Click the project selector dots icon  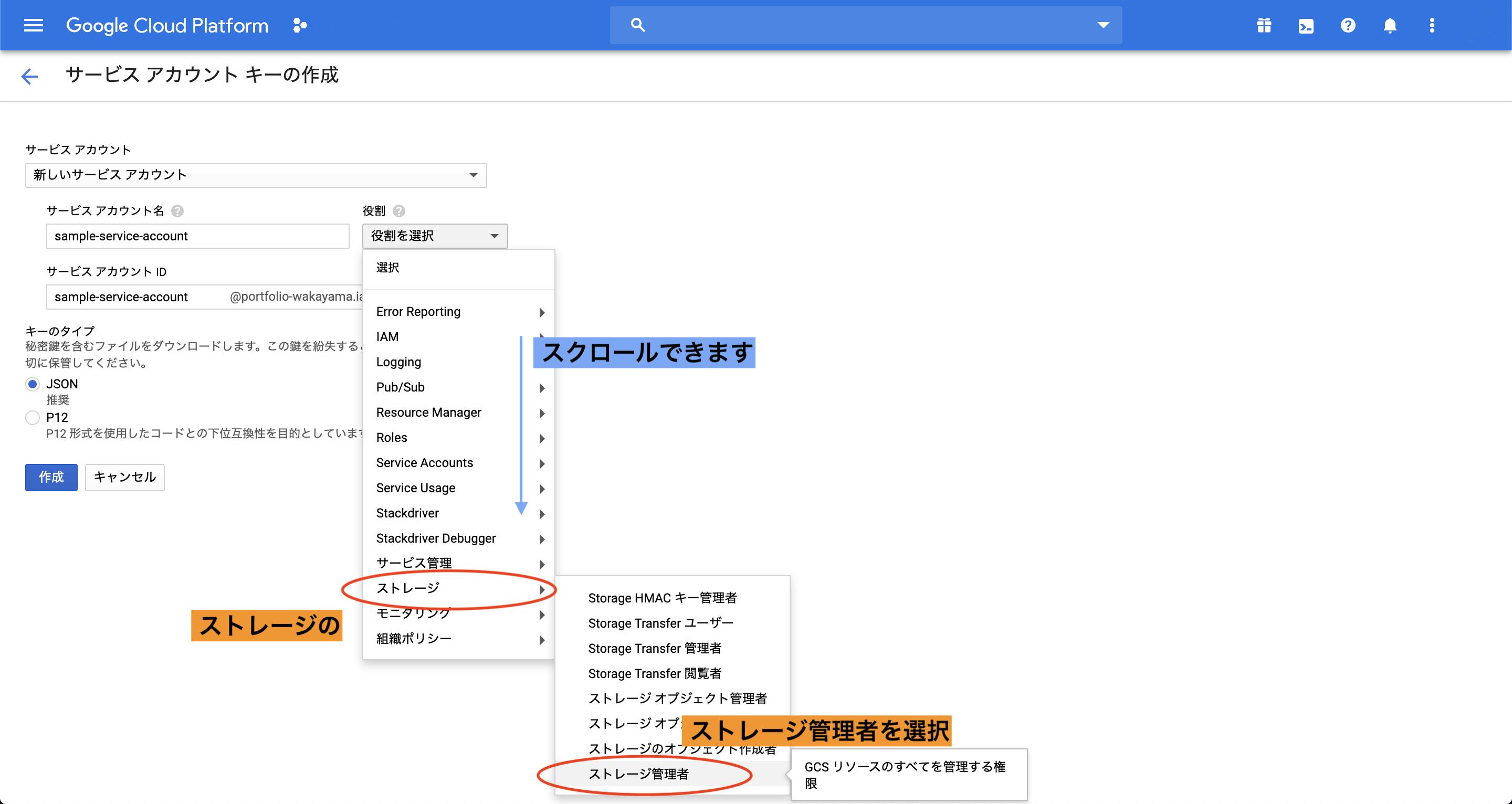tap(300, 25)
